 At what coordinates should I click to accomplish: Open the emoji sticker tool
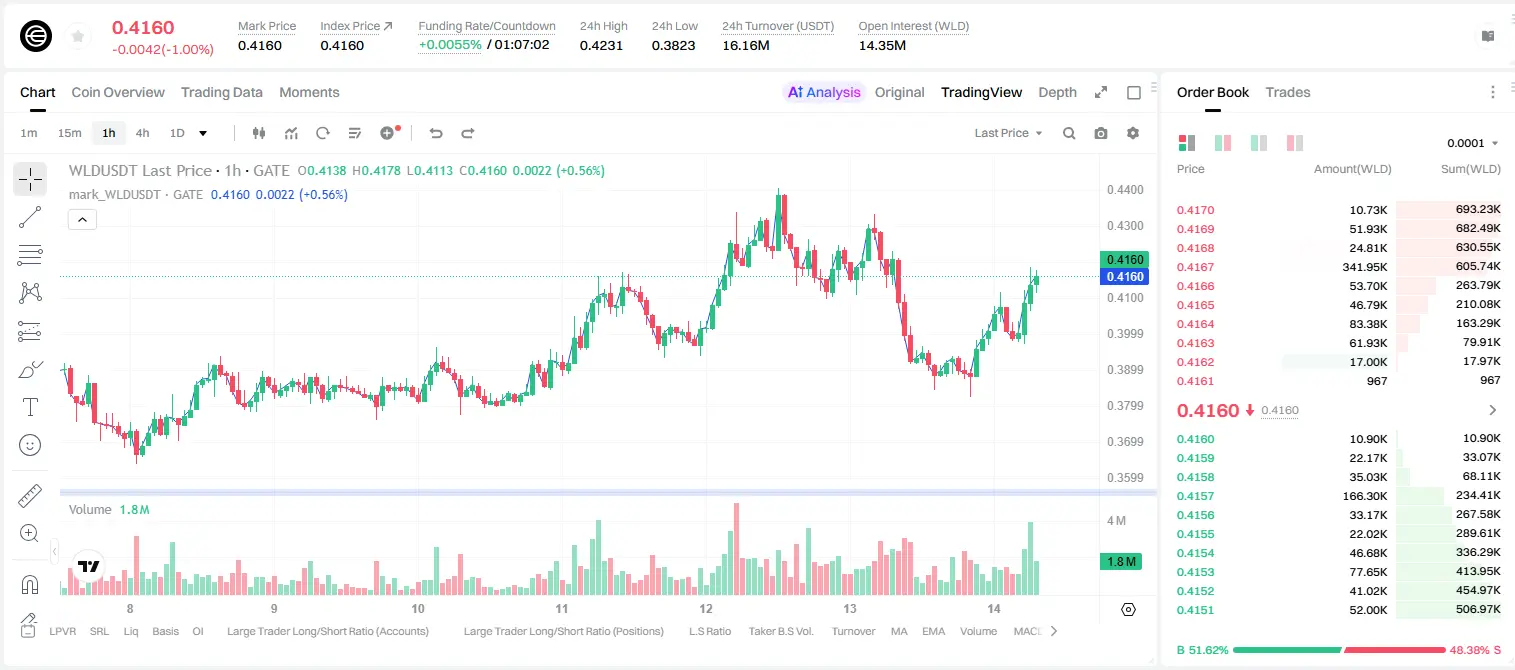point(30,445)
